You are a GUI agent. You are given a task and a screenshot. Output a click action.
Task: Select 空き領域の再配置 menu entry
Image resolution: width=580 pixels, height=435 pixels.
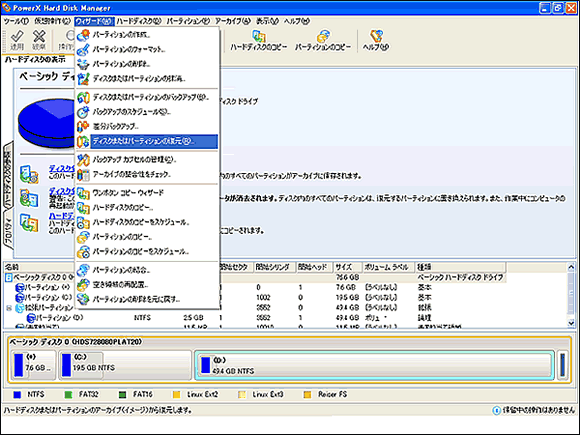(x=147, y=285)
